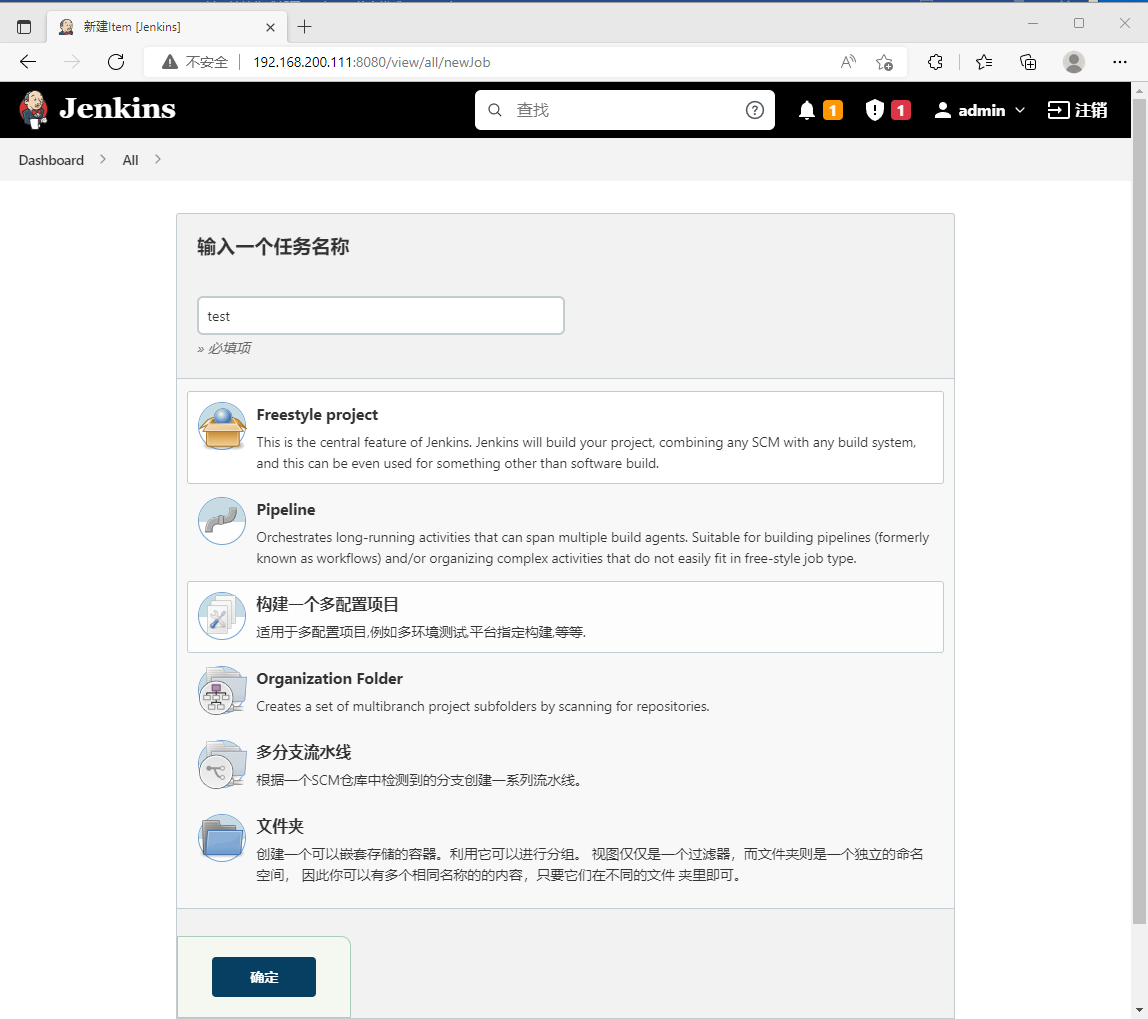The image size is (1148, 1019).
Task: Select the multibranch pipeline icon
Action: click(222, 764)
